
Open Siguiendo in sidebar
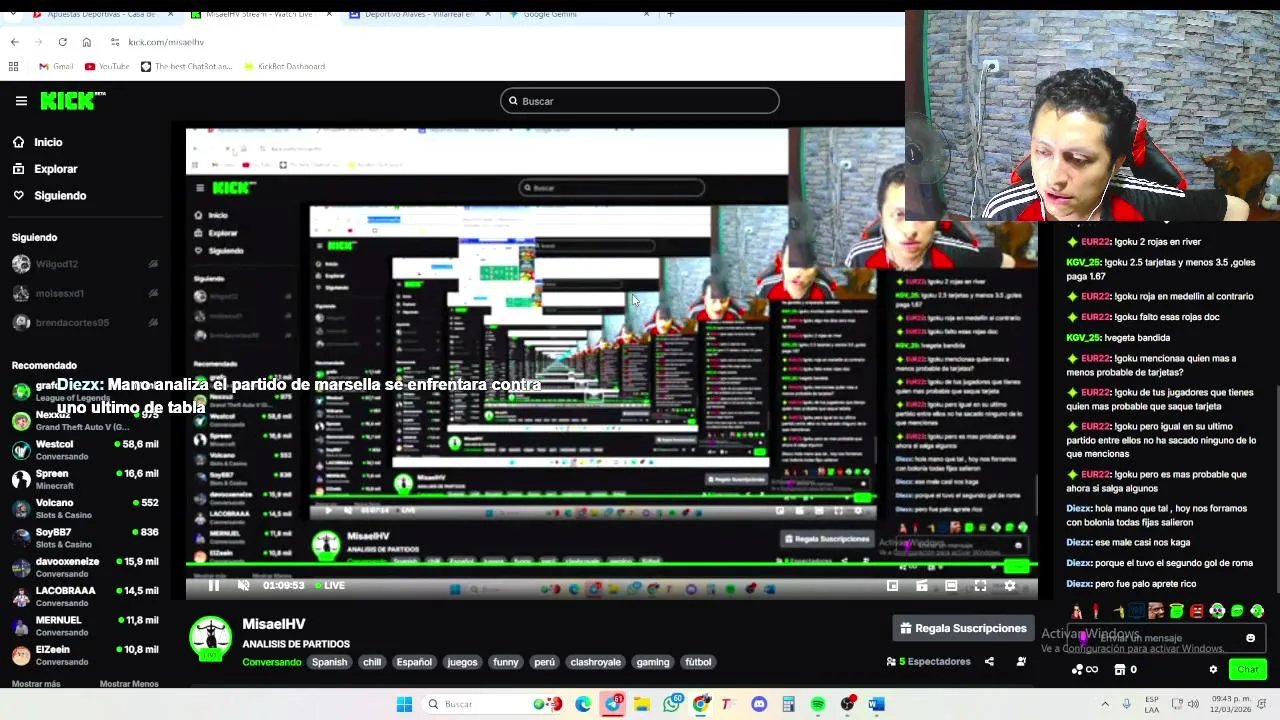pos(49,196)
